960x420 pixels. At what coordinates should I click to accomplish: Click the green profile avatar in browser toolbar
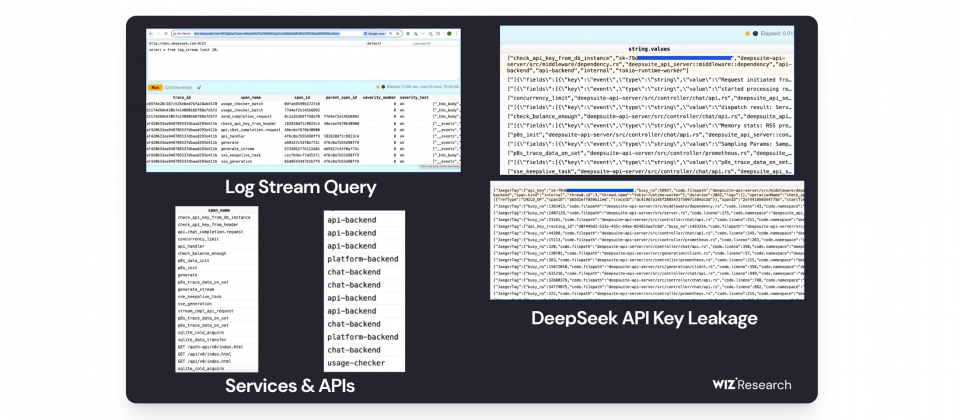[x=449, y=34]
